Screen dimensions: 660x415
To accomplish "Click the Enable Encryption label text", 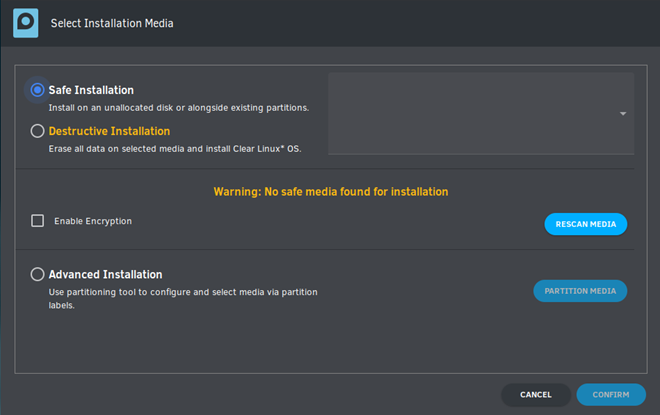I will click(x=93, y=221).
